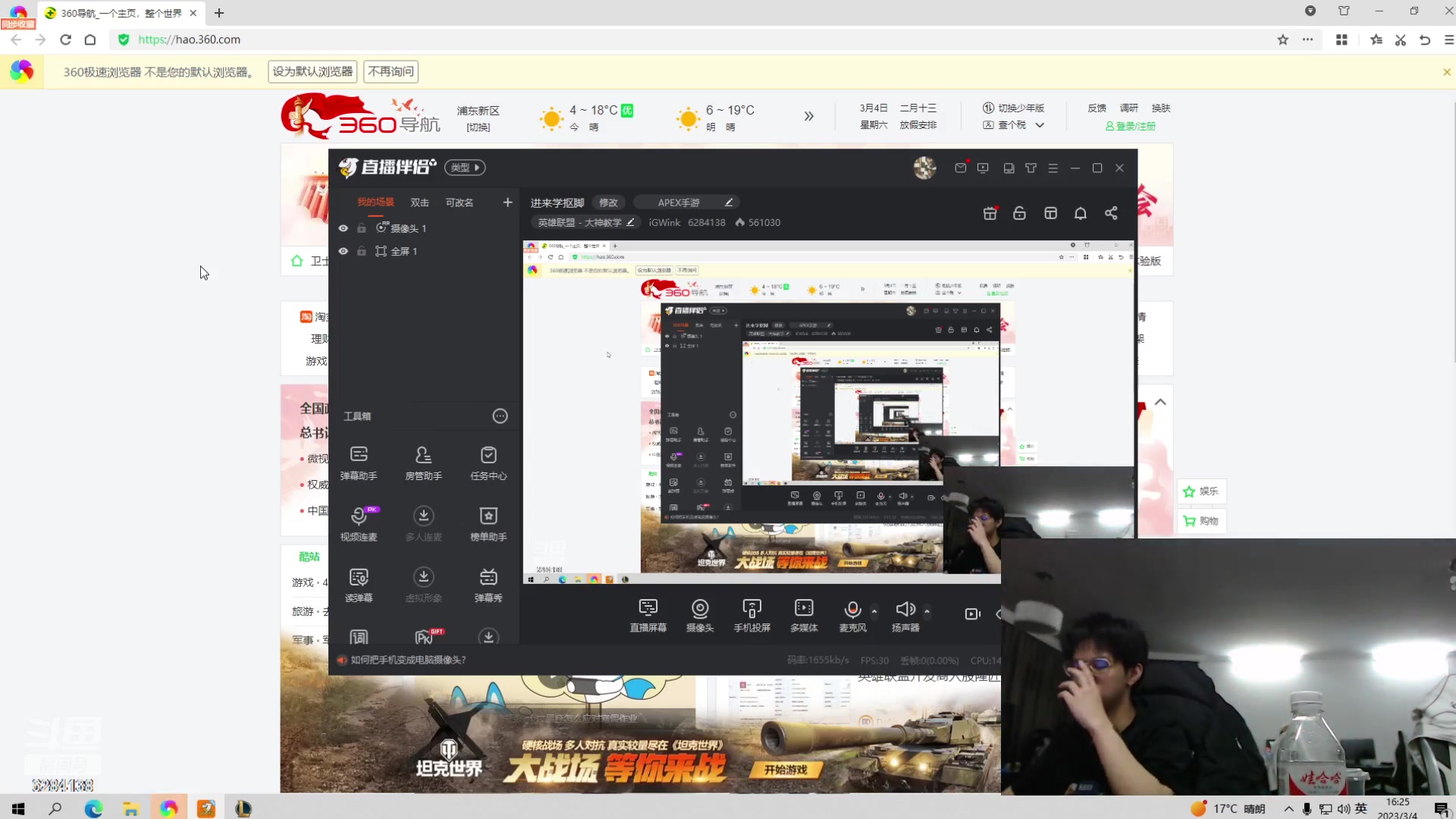1456x819 pixels.
Task: Click 修改 next to stream title
Action: (x=608, y=202)
